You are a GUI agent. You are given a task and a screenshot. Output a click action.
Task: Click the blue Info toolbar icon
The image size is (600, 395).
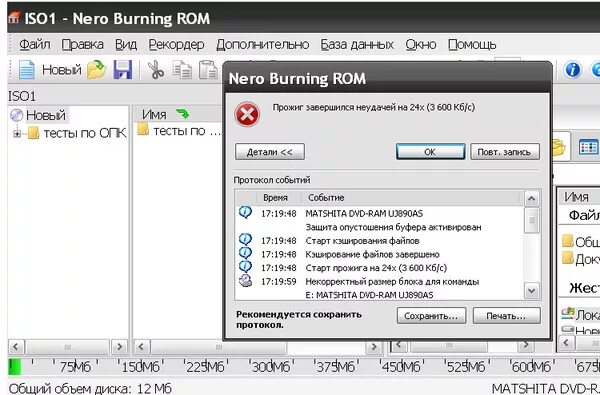572,70
